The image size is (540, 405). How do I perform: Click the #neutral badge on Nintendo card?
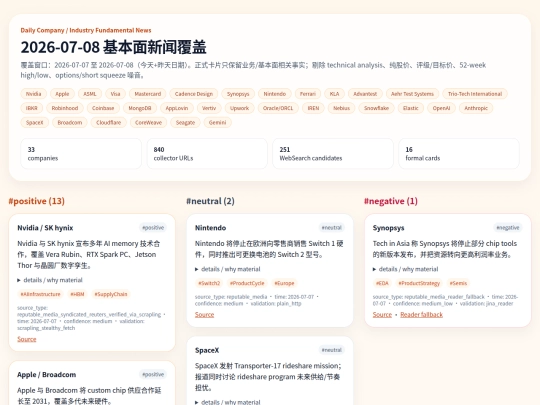coord(331,227)
